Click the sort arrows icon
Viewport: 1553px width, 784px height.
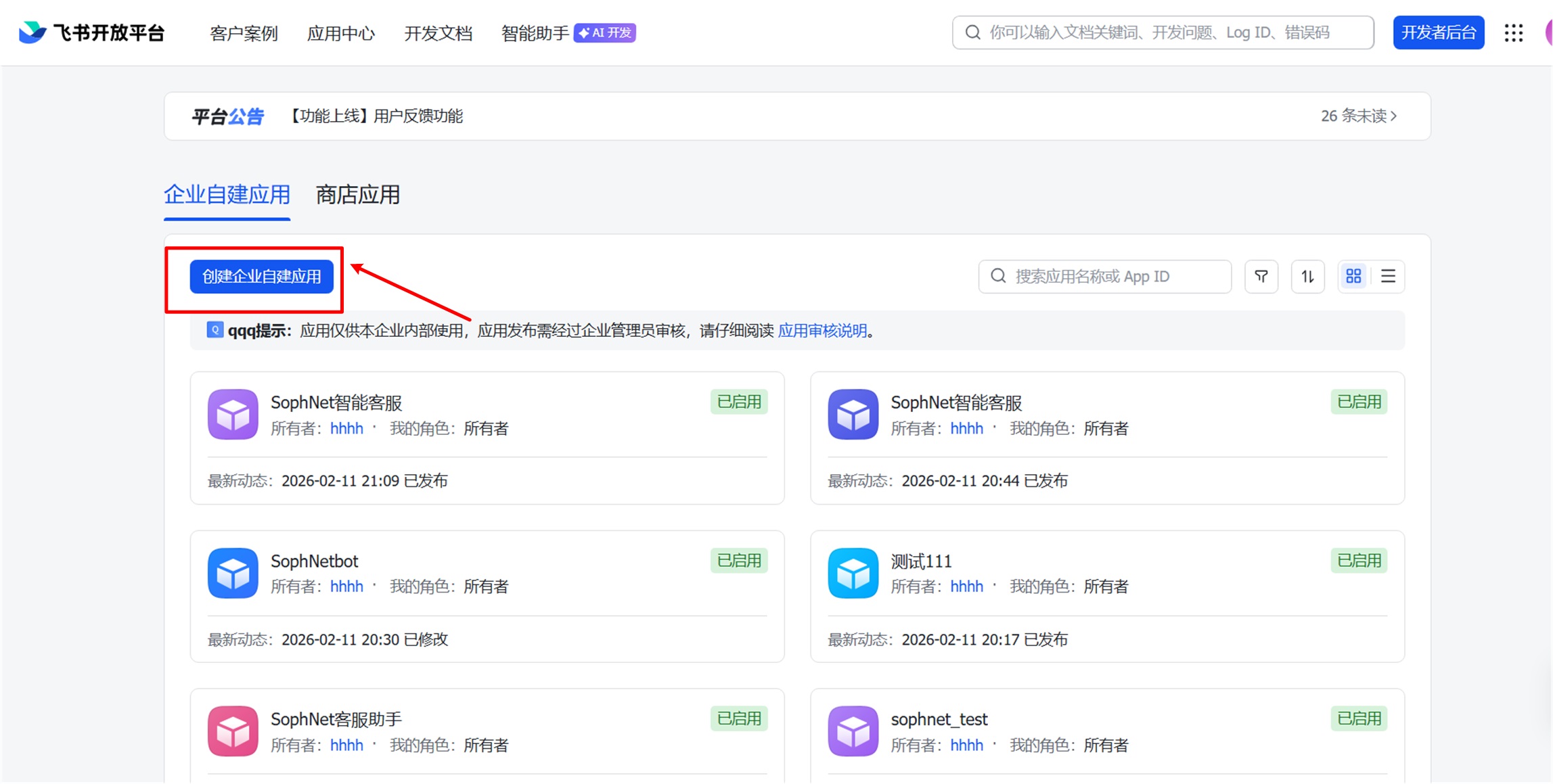[1307, 276]
